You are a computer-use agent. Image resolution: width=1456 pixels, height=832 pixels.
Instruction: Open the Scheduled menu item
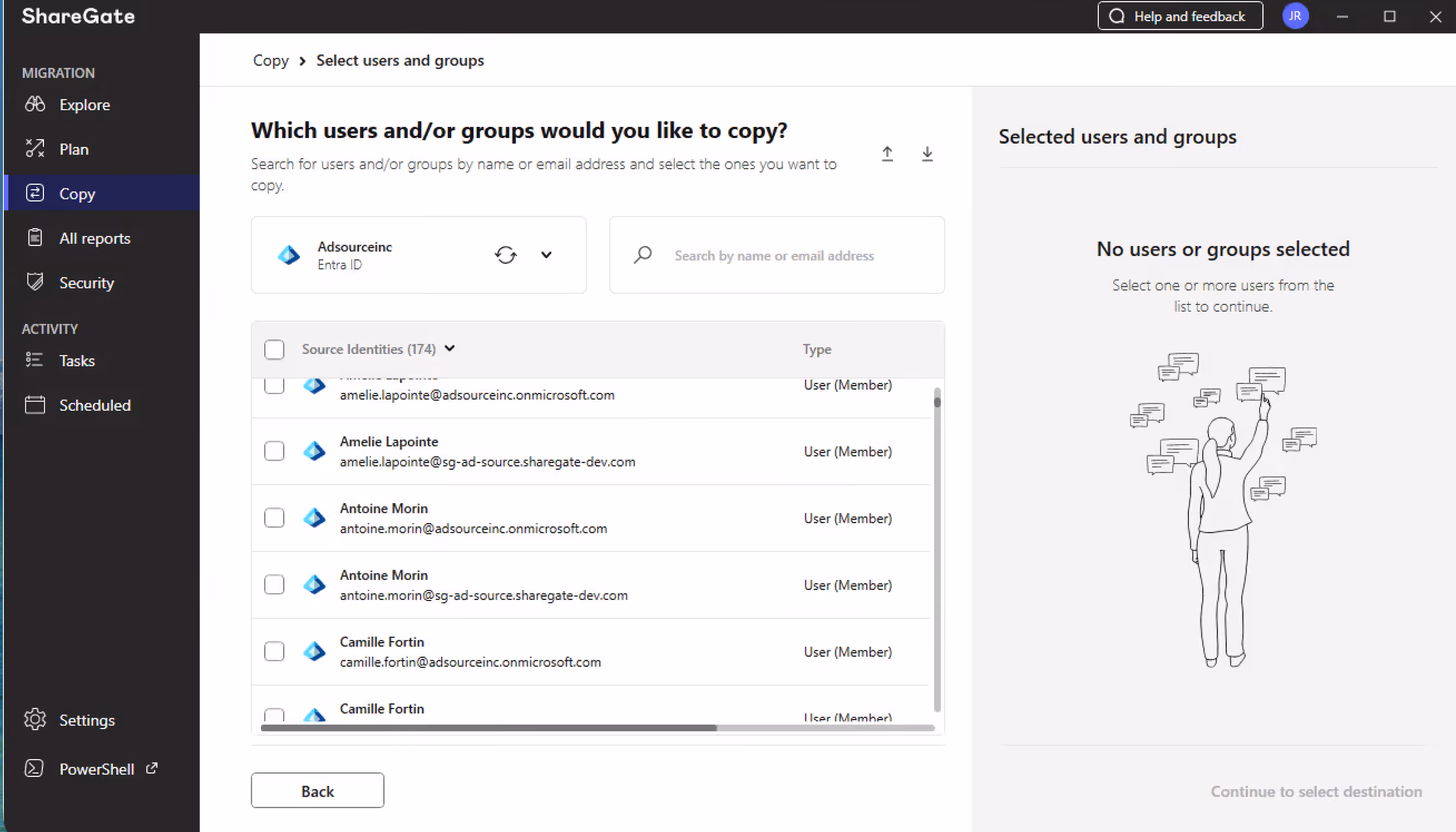(x=102, y=405)
